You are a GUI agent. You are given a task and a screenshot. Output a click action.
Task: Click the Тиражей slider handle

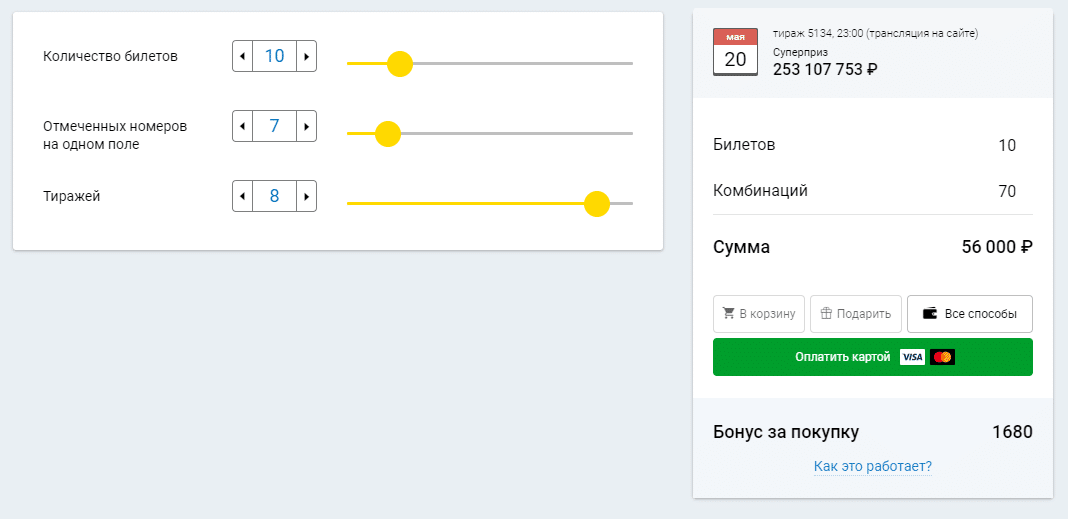coord(597,204)
